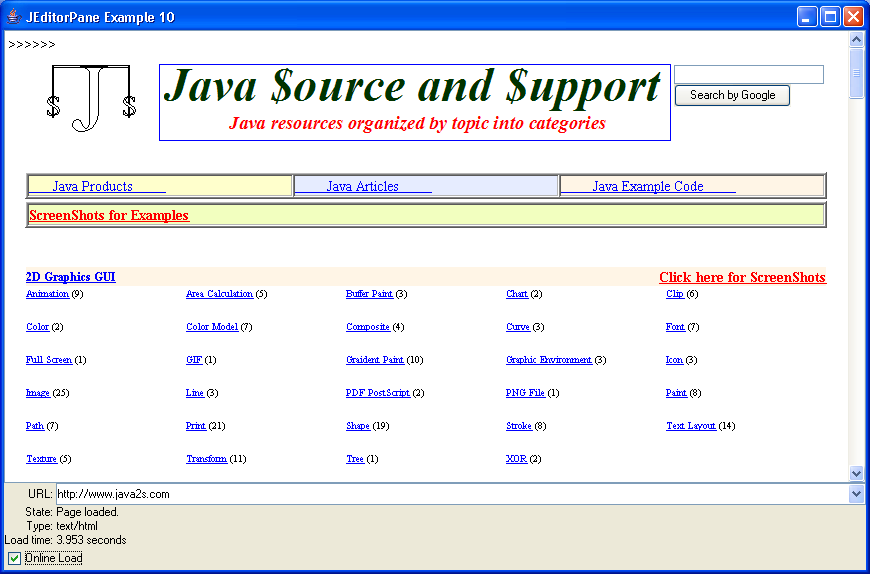The height and width of the screenshot is (574, 870).
Task: Open the Composite link
Action: (x=368, y=327)
